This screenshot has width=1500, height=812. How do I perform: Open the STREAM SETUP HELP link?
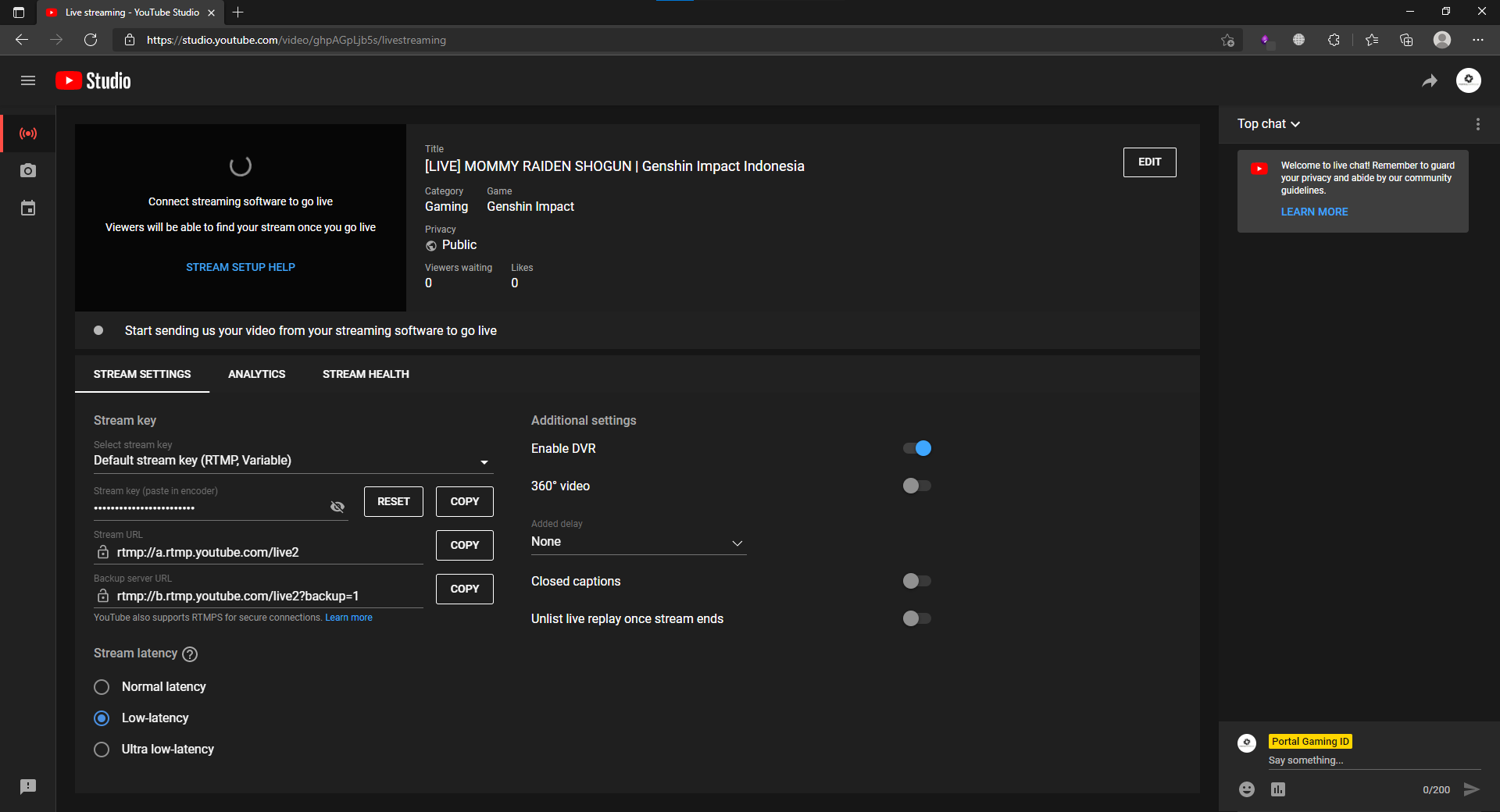pyautogui.click(x=241, y=267)
